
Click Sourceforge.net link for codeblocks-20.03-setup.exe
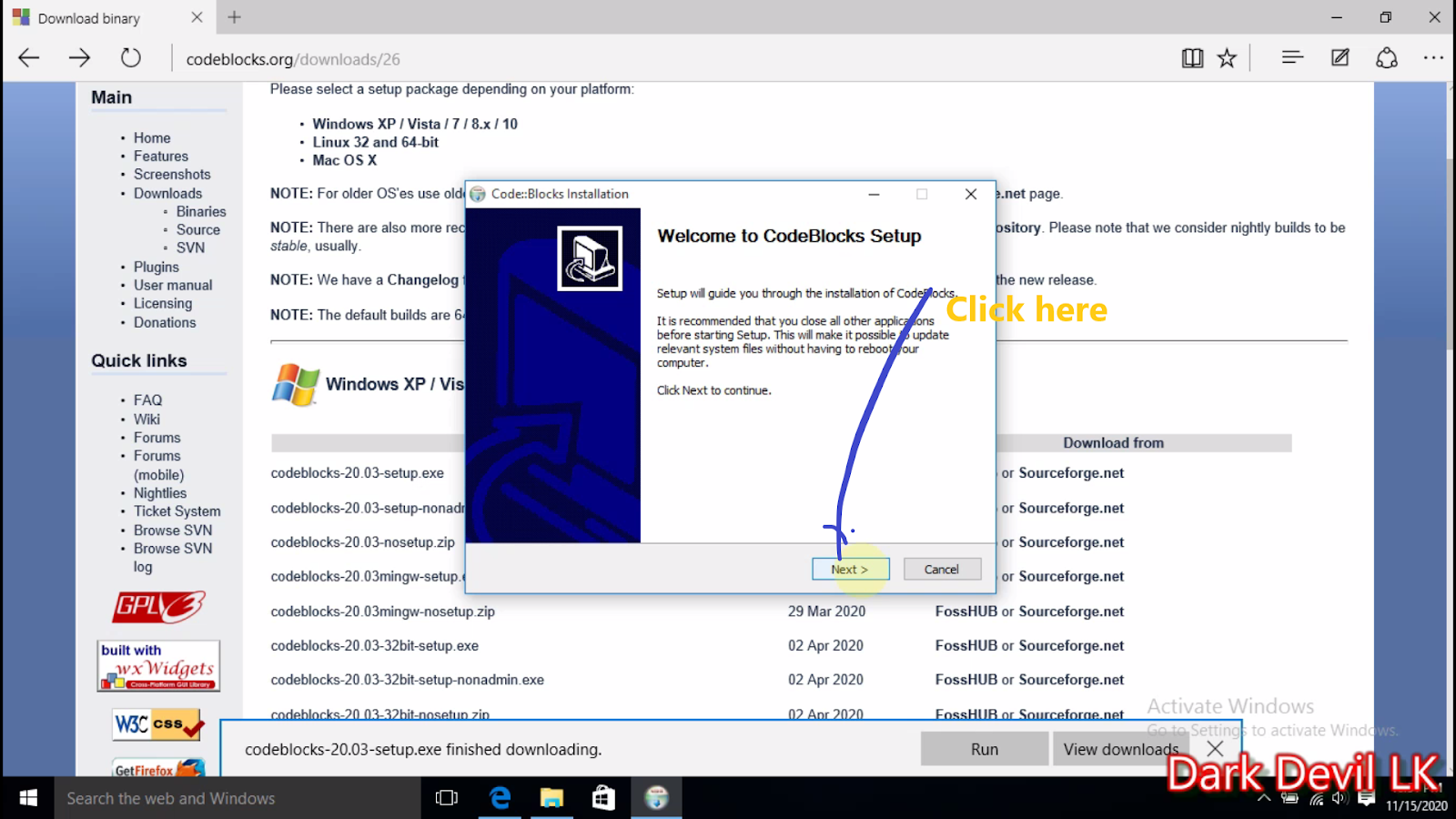(1071, 473)
